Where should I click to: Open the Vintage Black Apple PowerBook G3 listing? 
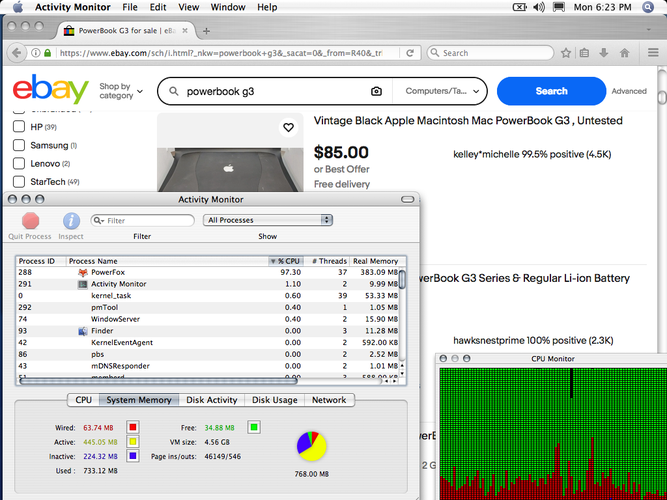coord(468,120)
